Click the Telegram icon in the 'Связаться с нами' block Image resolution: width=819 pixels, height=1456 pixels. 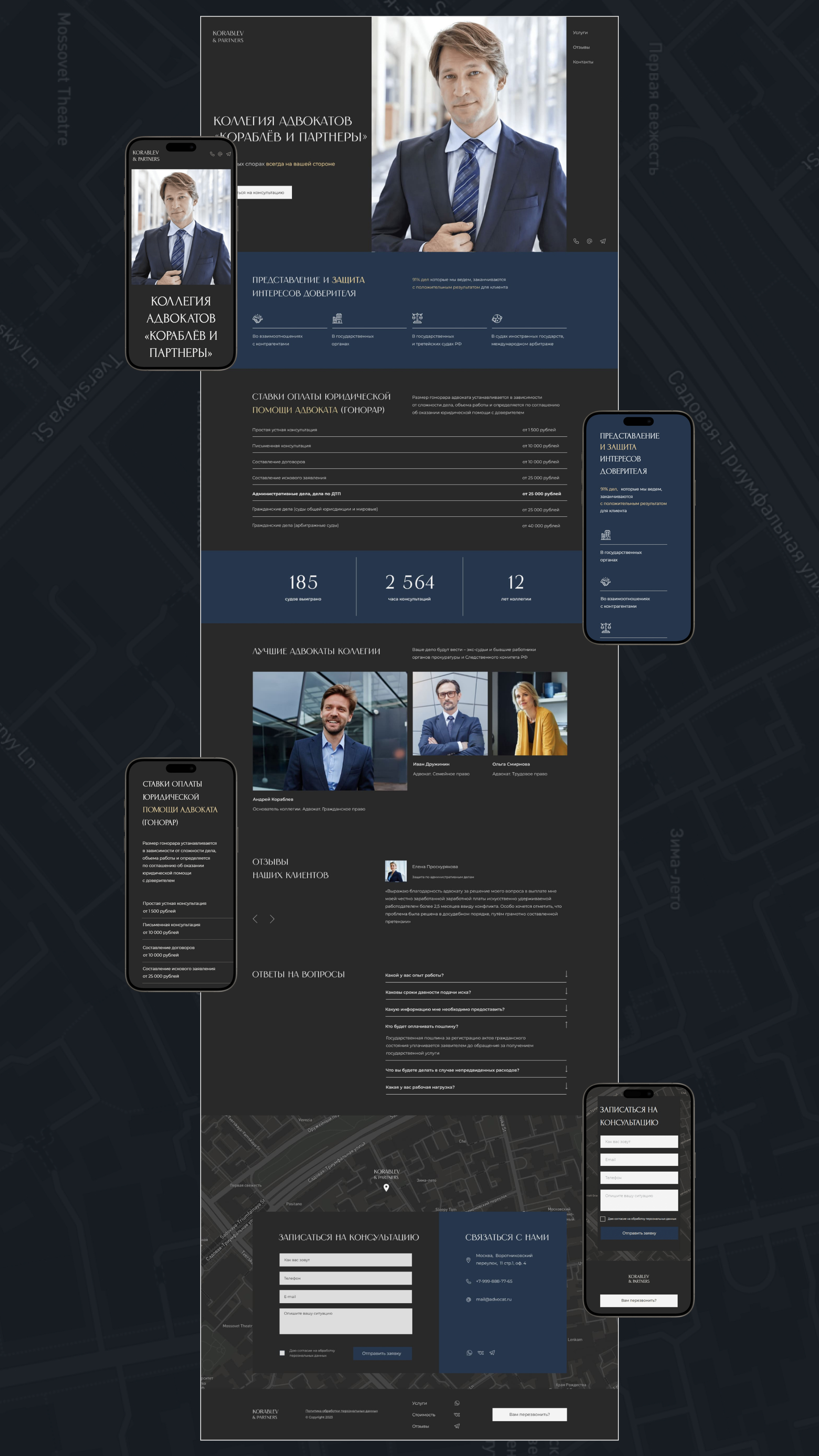(492, 1352)
